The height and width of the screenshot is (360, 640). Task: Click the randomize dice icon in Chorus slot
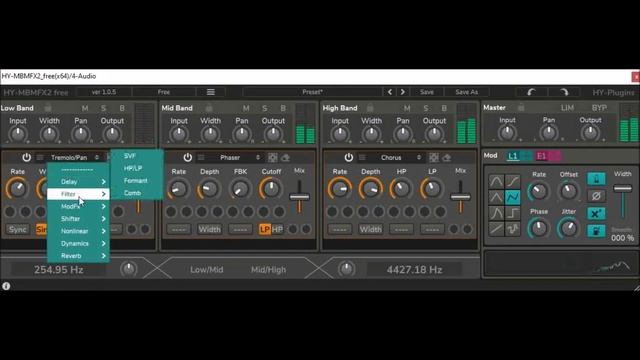pyautogui.click(x=433, y=157)
